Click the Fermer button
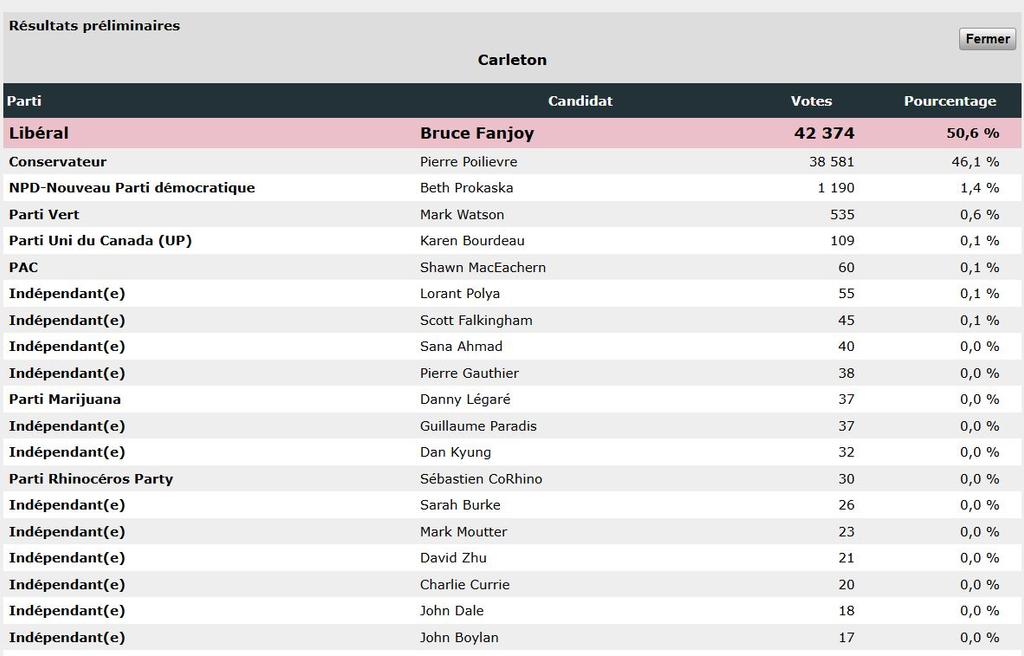The height and width of the screenshot is (656, 1024). point(987,39)
